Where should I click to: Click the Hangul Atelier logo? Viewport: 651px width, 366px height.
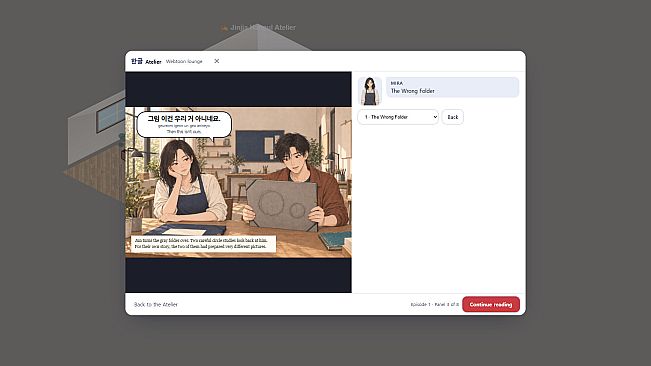pyautogui.click(x=146, y=61)
